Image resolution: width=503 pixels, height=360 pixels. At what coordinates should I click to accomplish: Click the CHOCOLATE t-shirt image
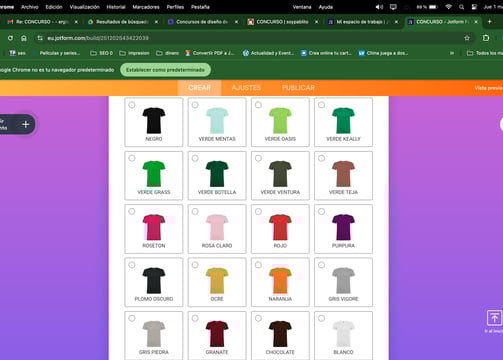click(280, 334)
